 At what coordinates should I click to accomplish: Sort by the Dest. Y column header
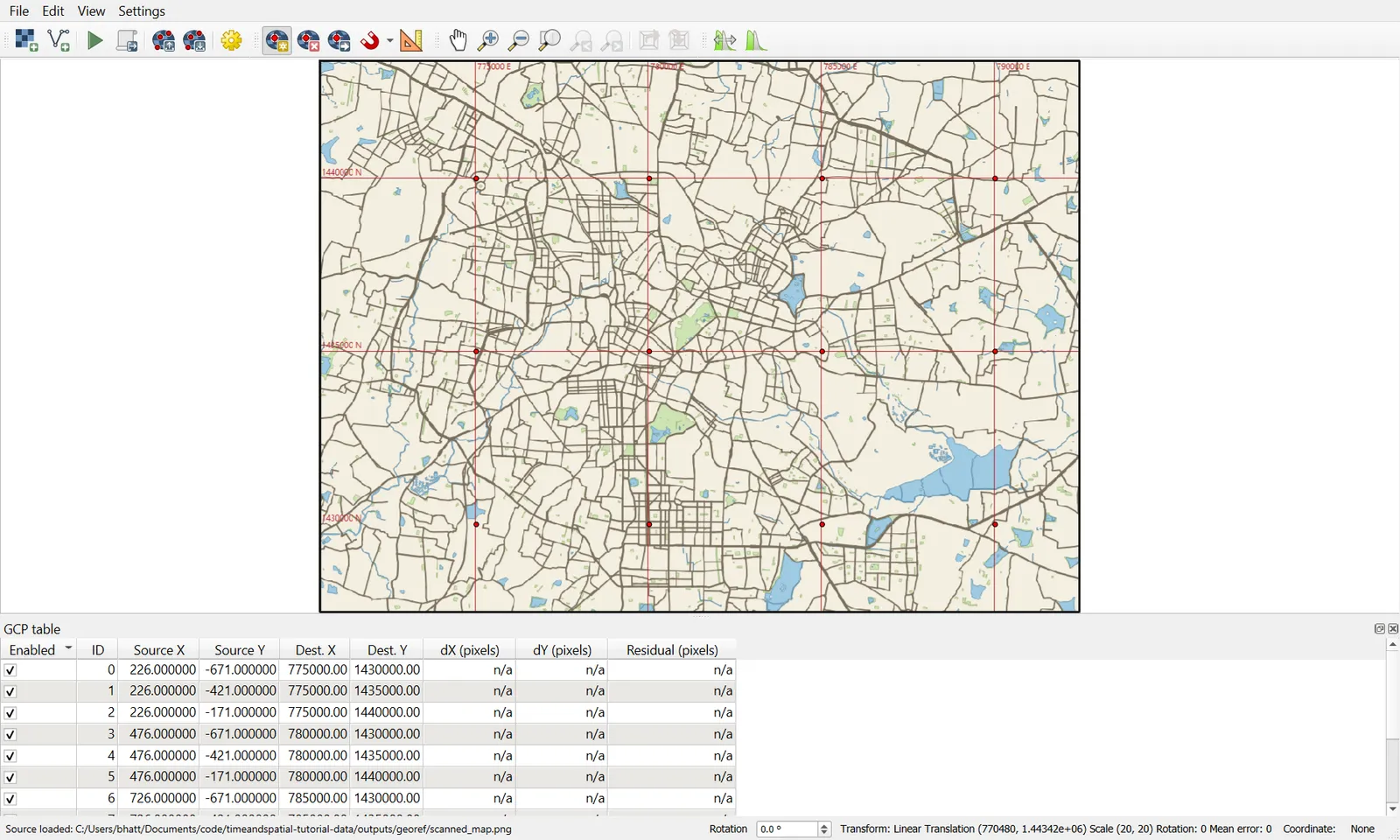coord(387,649)
